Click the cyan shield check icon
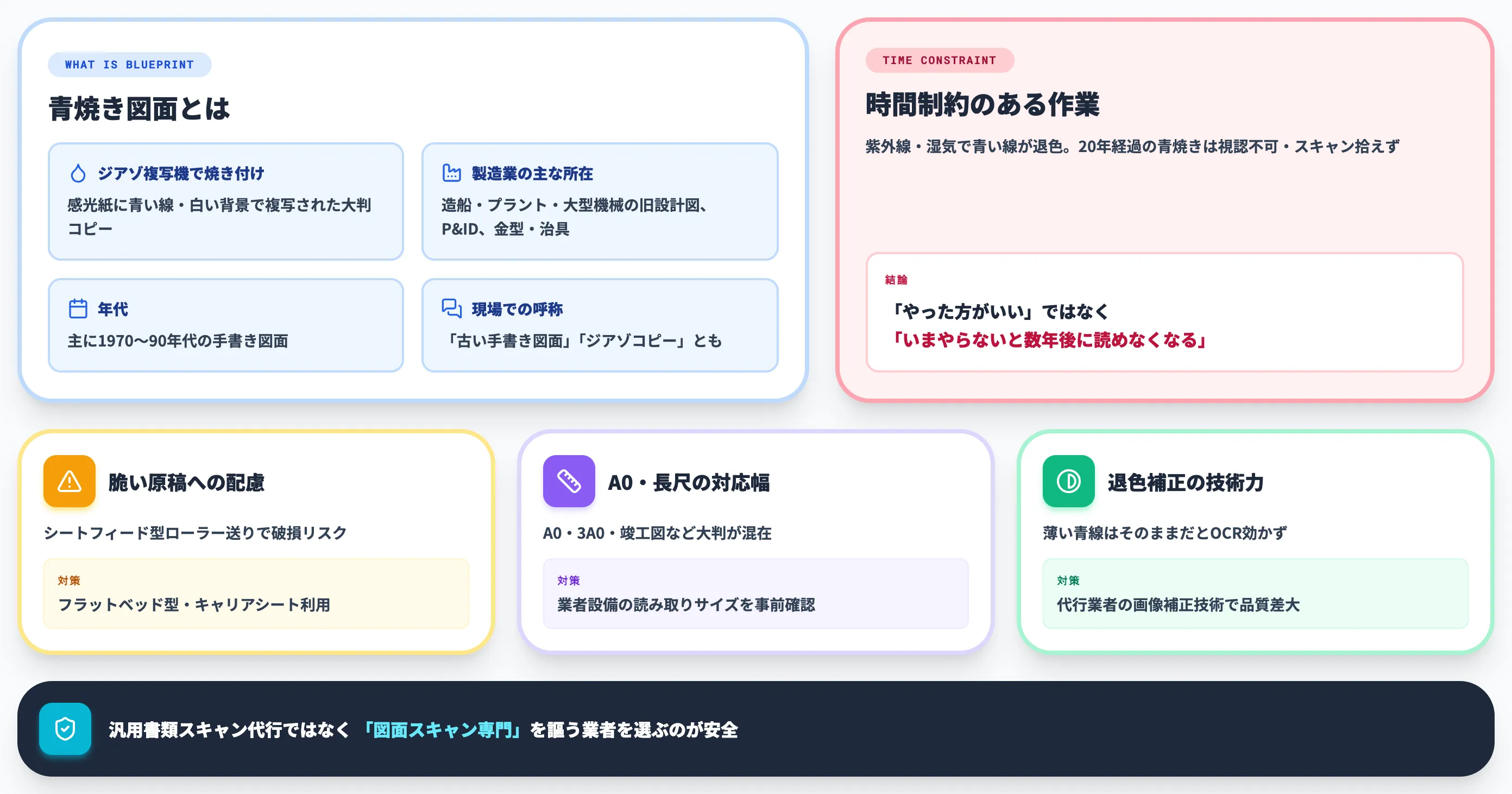1512x794 pixels. pyautogui.click(x=65, y=729)
